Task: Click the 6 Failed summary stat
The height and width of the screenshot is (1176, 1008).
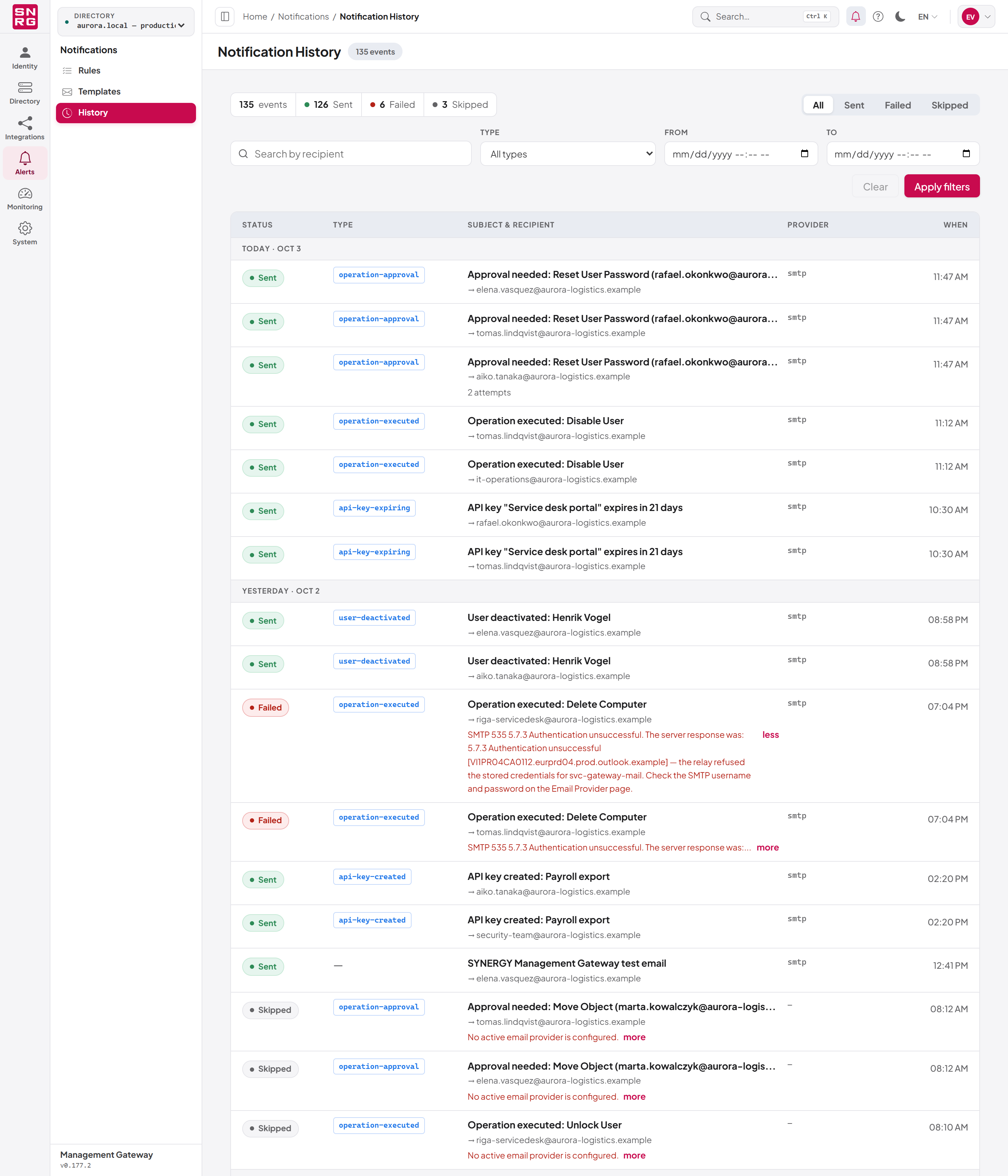Action: tap(392, 104)
